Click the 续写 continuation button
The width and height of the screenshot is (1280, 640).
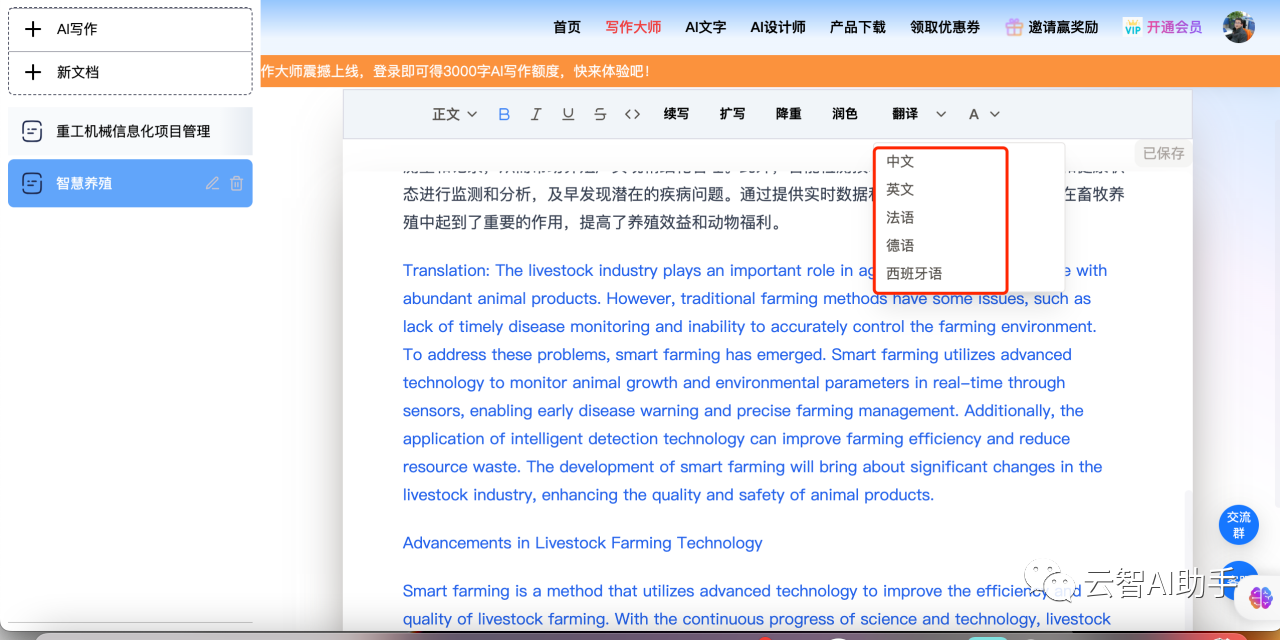pos(675,113)
